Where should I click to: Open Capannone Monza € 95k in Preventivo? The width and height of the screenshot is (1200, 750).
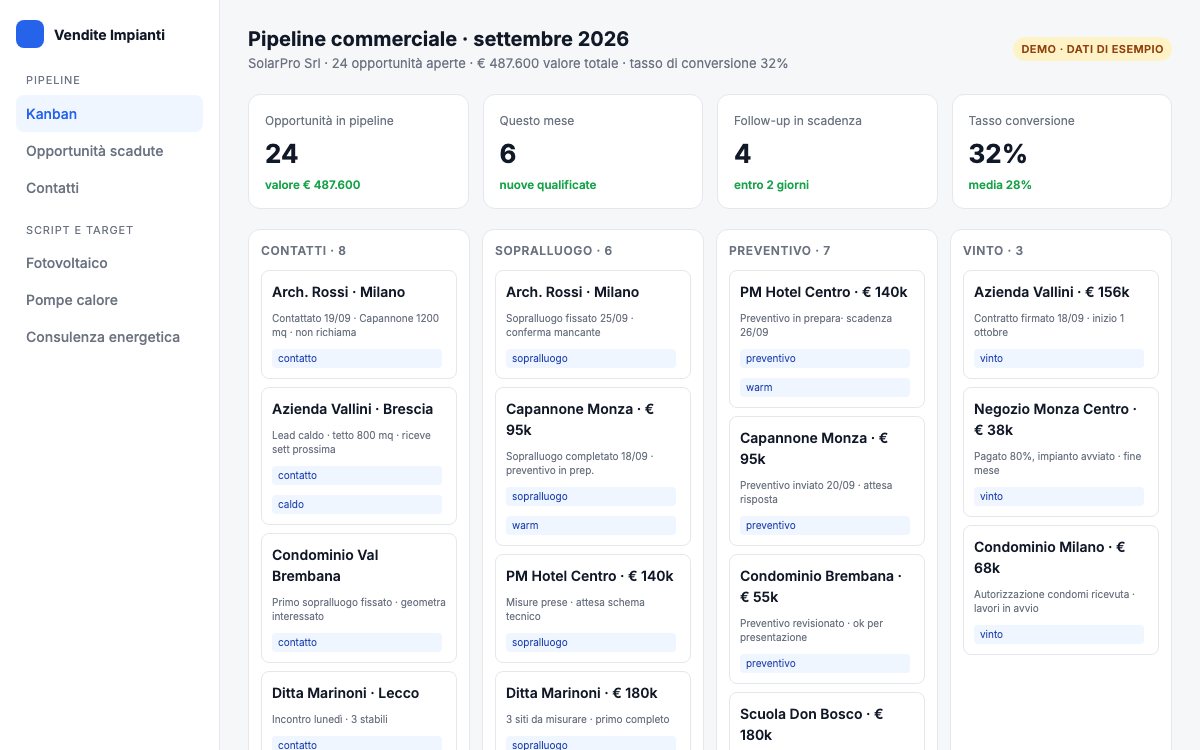pos(827,481)
